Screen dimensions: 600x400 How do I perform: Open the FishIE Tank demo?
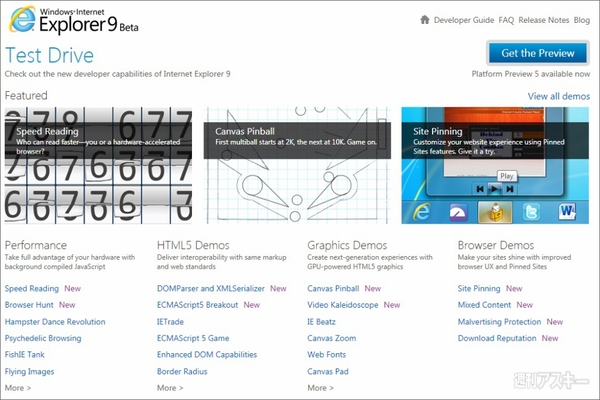point(24,354)
